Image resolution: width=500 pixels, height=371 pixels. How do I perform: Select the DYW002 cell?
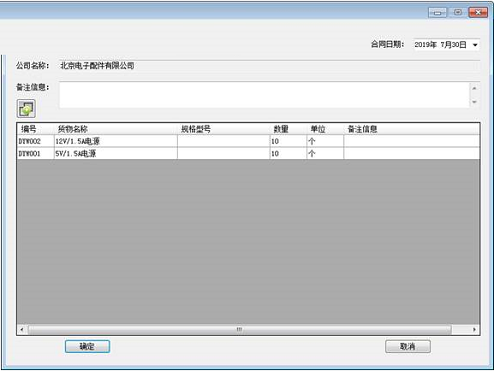coord(35,141)
